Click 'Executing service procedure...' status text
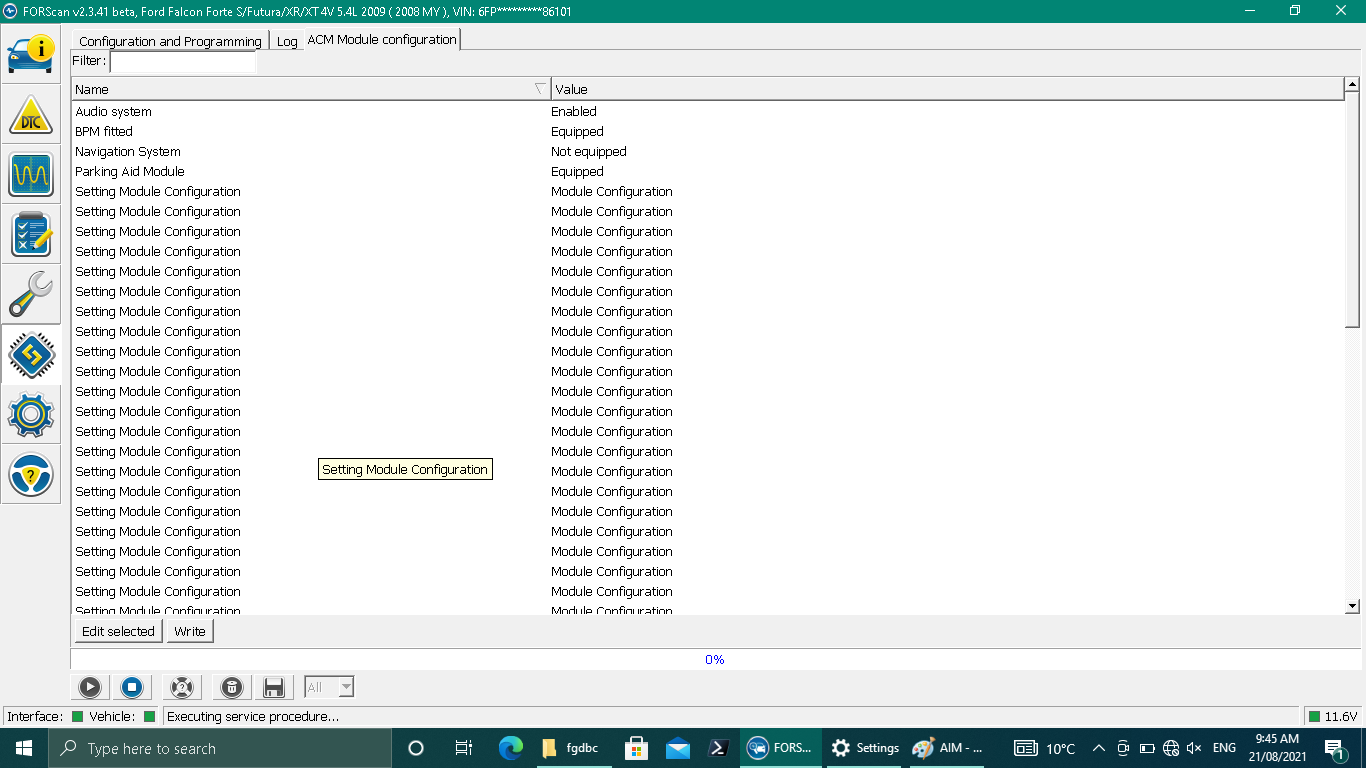1366x768 pixels. click(253, 716)
